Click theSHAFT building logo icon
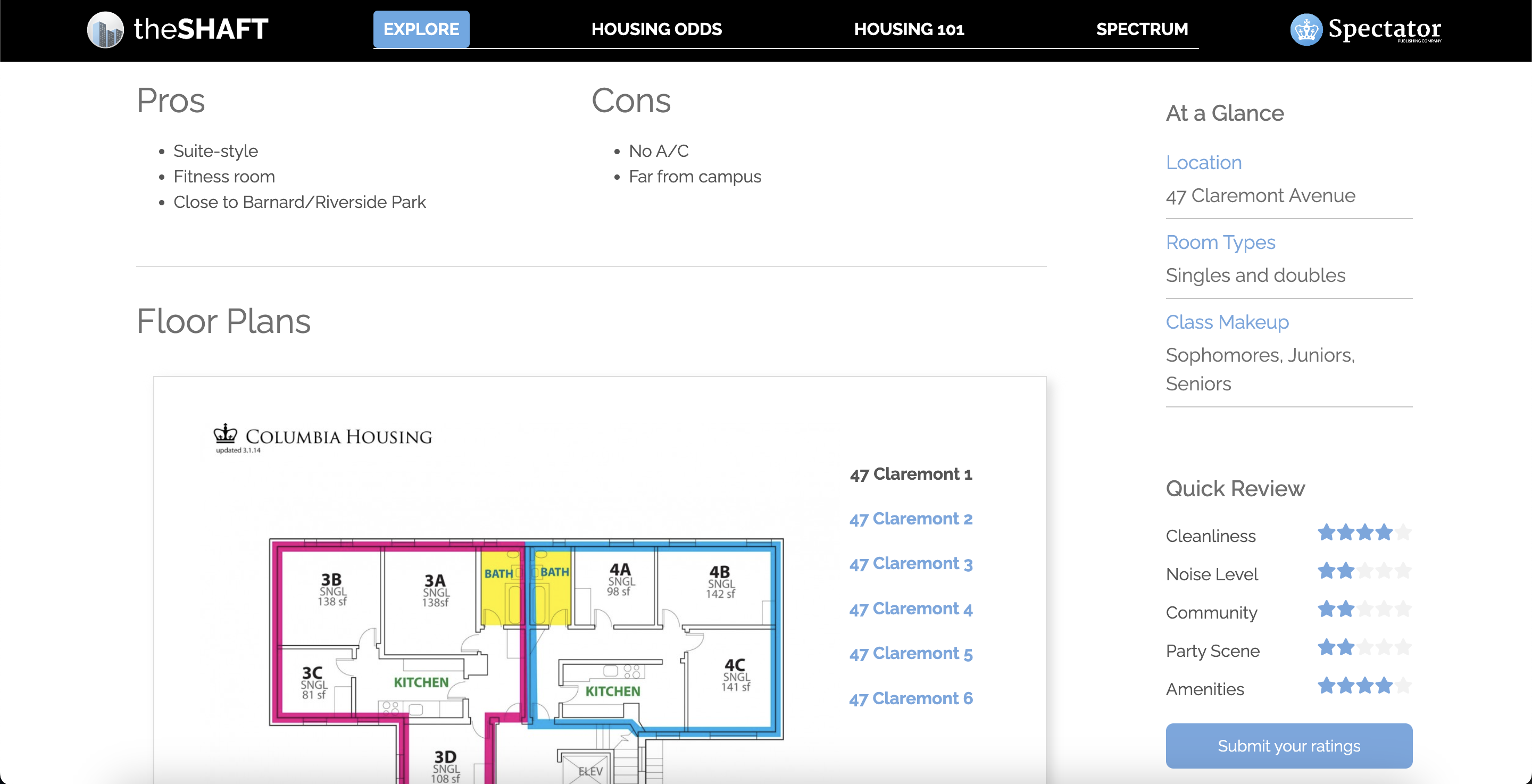This screenshot has height=784, width=1532. [x=105, y=29]
